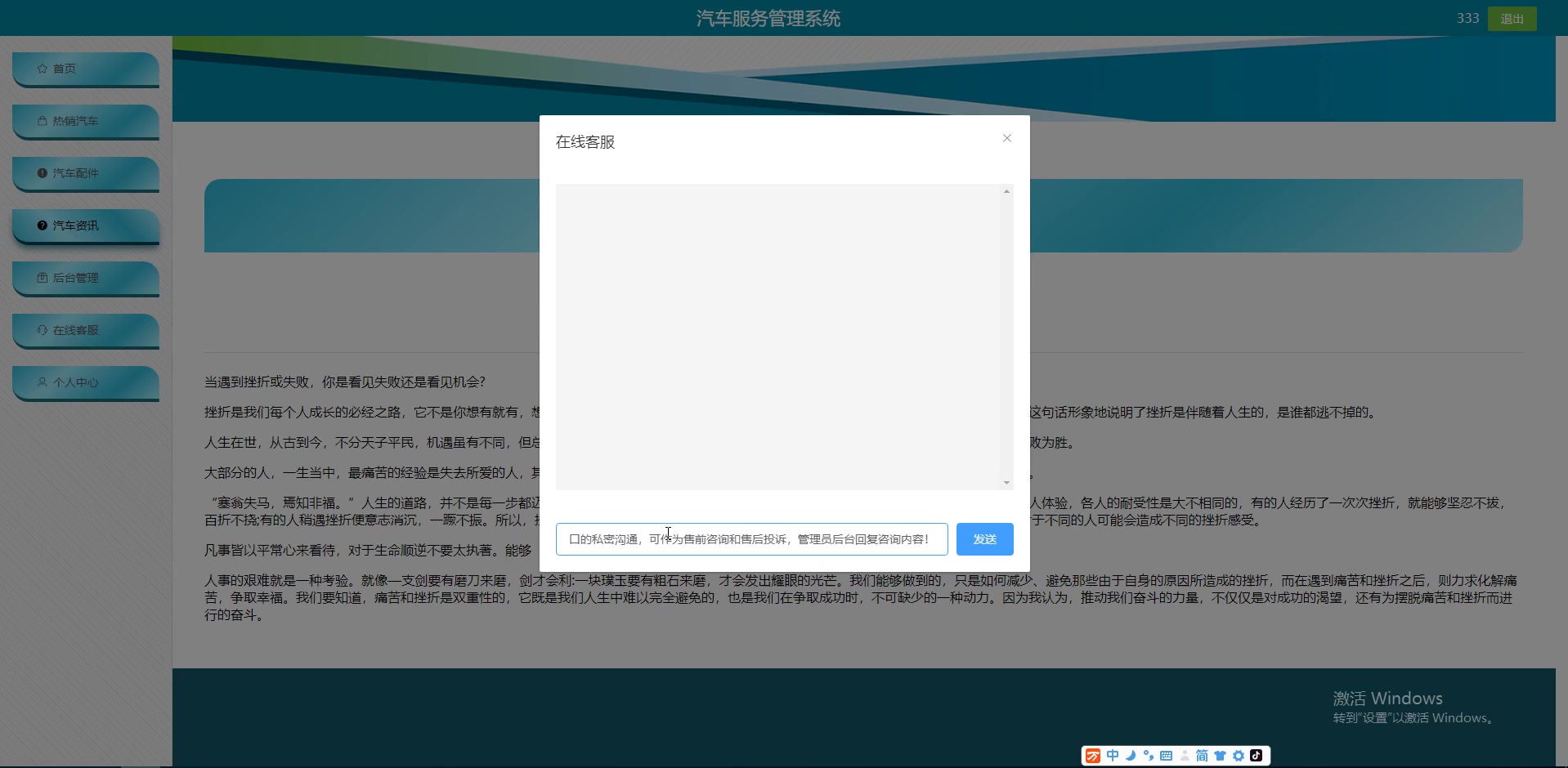
Task: Open the skin shirt icon in IME toolbar
Action: tap(1221, 756)
